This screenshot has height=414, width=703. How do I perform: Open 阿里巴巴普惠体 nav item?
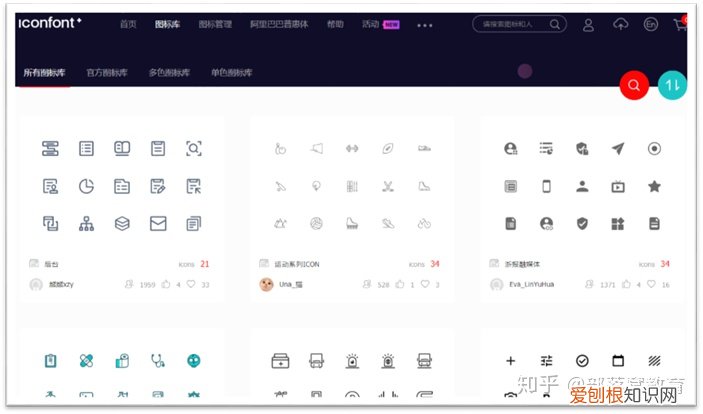[279, 24]
